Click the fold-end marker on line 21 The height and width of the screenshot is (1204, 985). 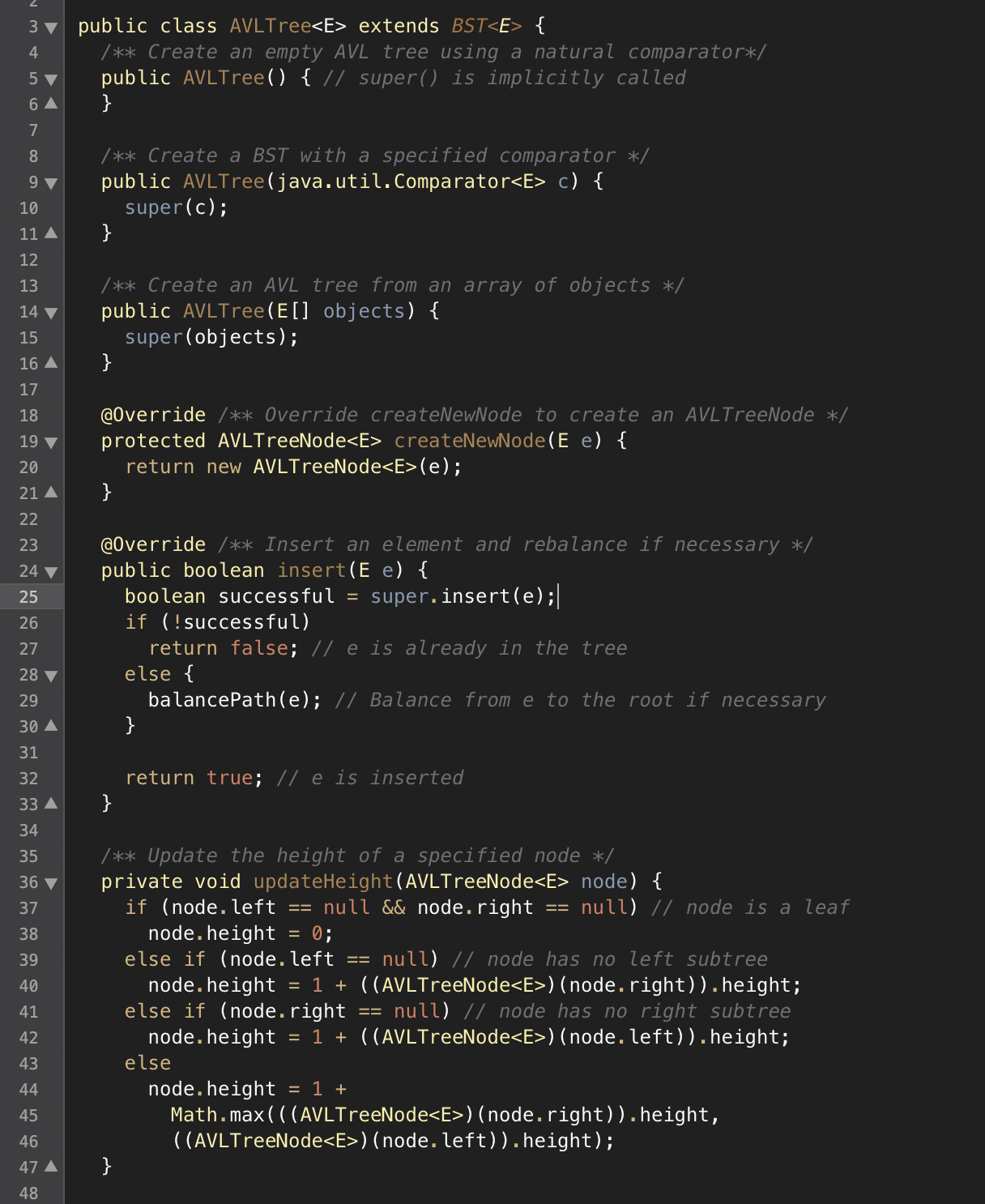[50, 493]
